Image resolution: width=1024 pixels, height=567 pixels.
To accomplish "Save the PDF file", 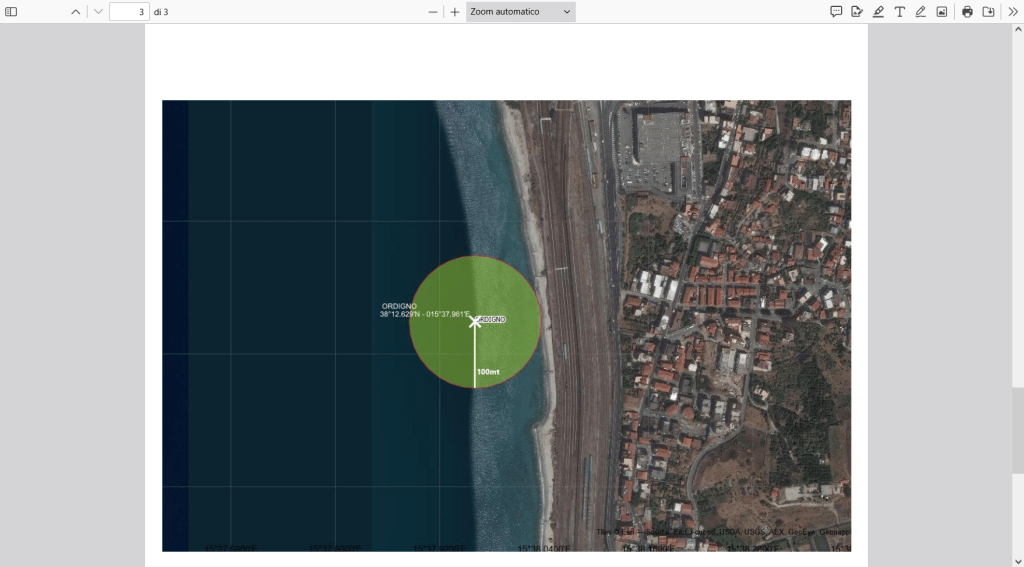I will [x=988, y=12].
